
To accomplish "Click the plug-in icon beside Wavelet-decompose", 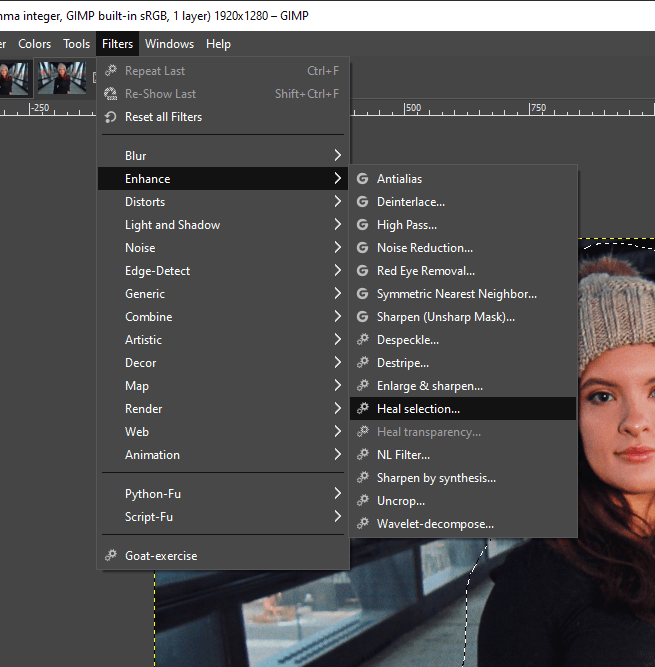I will point(362,523).
